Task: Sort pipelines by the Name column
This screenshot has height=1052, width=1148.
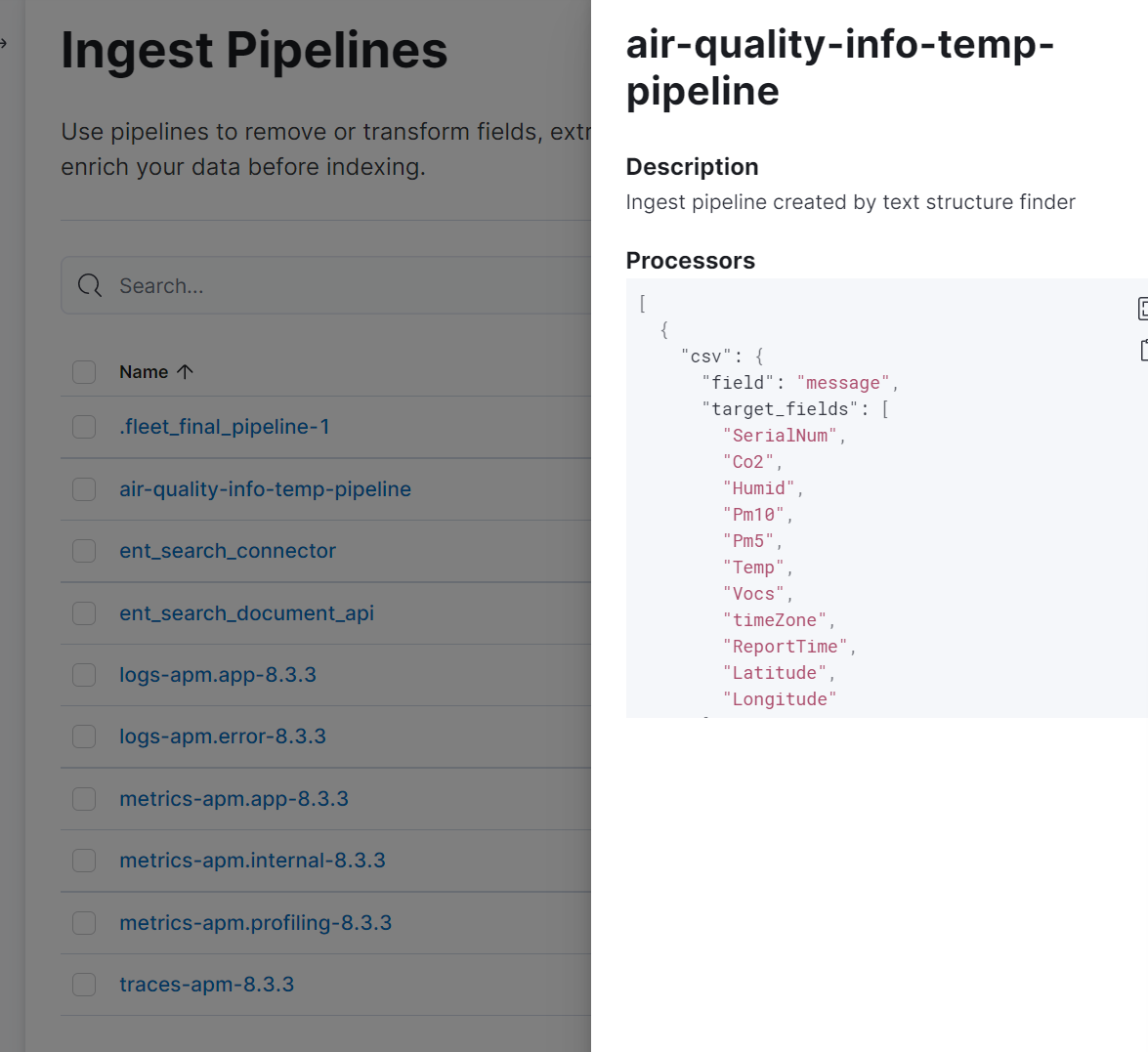Action: pos(144,372)
